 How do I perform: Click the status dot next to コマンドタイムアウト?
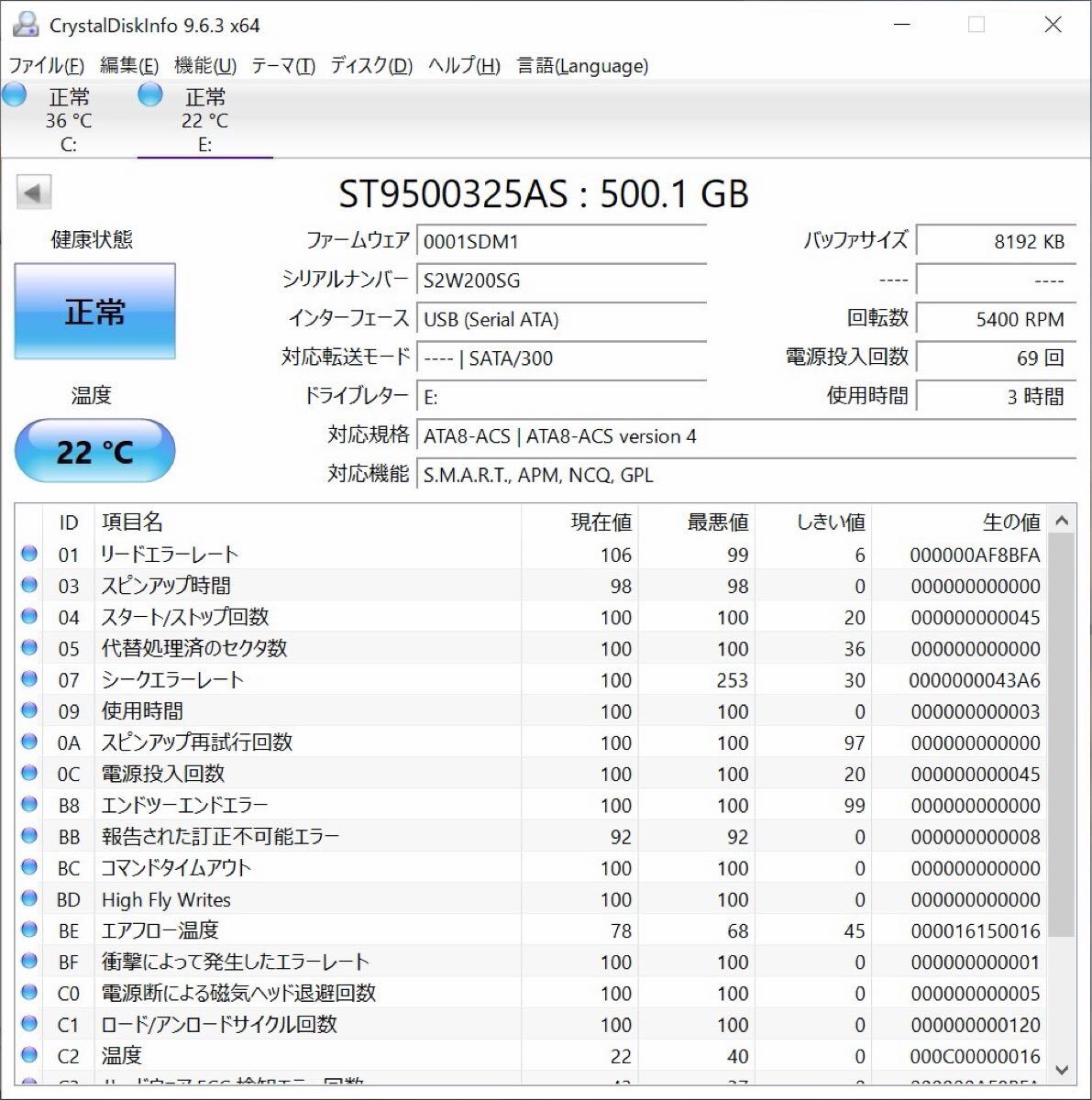click(28, 867)
